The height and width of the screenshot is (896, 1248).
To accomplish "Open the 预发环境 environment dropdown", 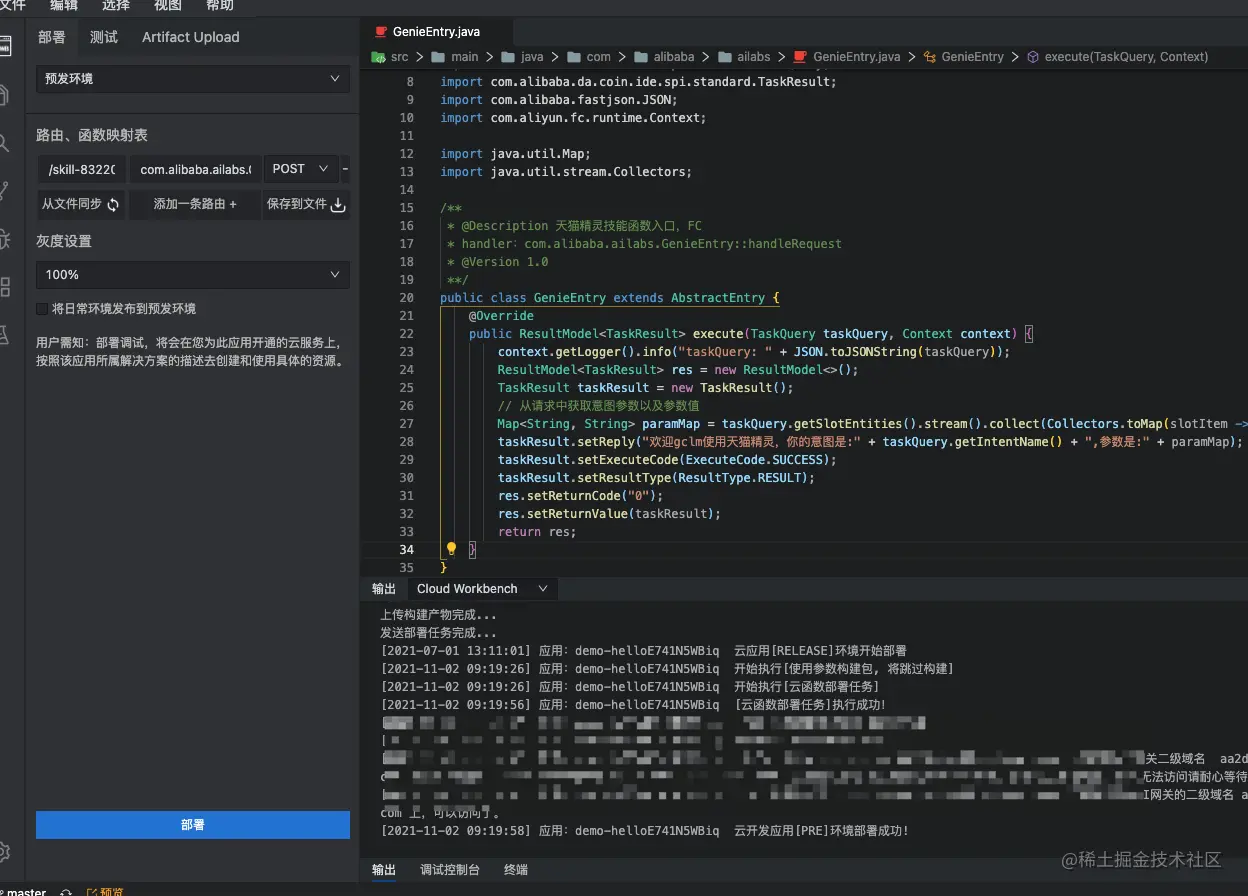I will click(193, 79).
